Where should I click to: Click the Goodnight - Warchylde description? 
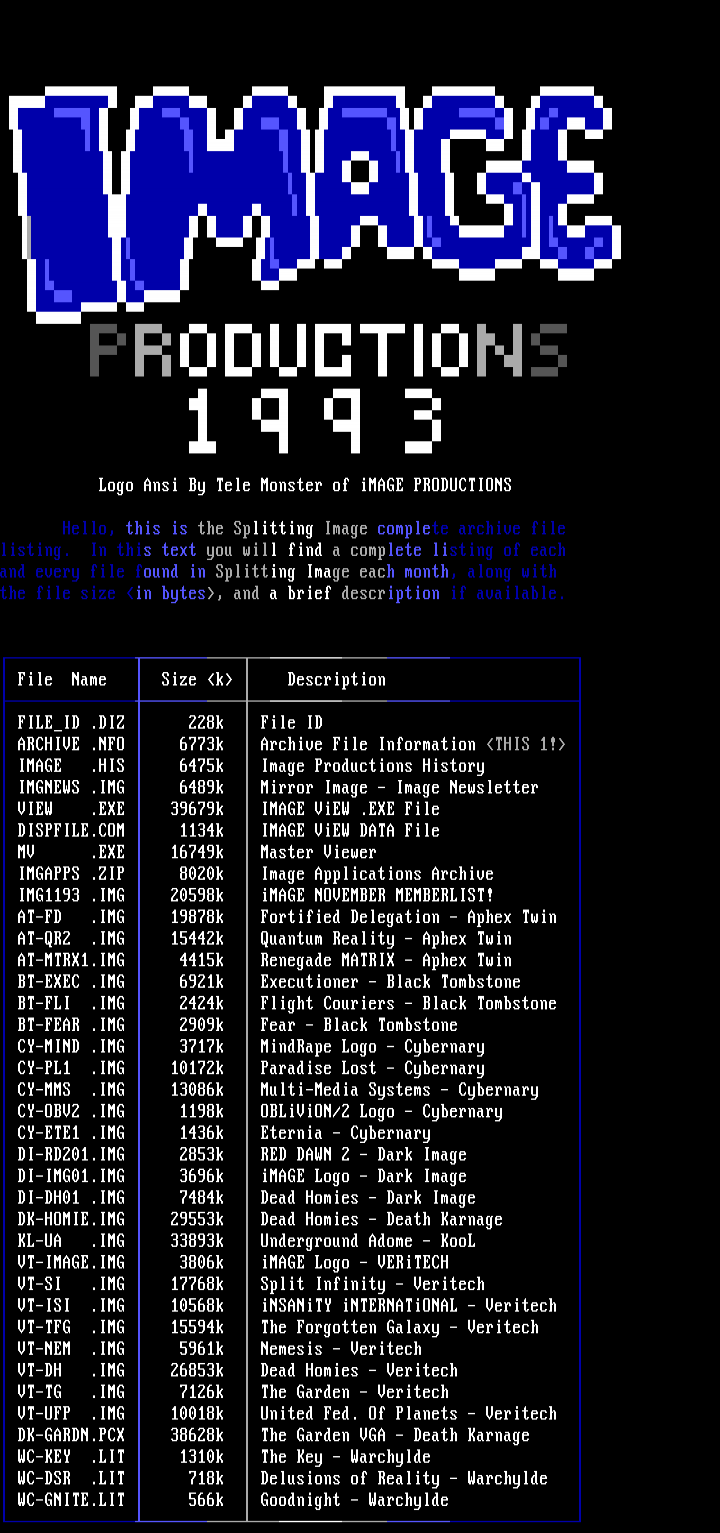click(354, 1500)
